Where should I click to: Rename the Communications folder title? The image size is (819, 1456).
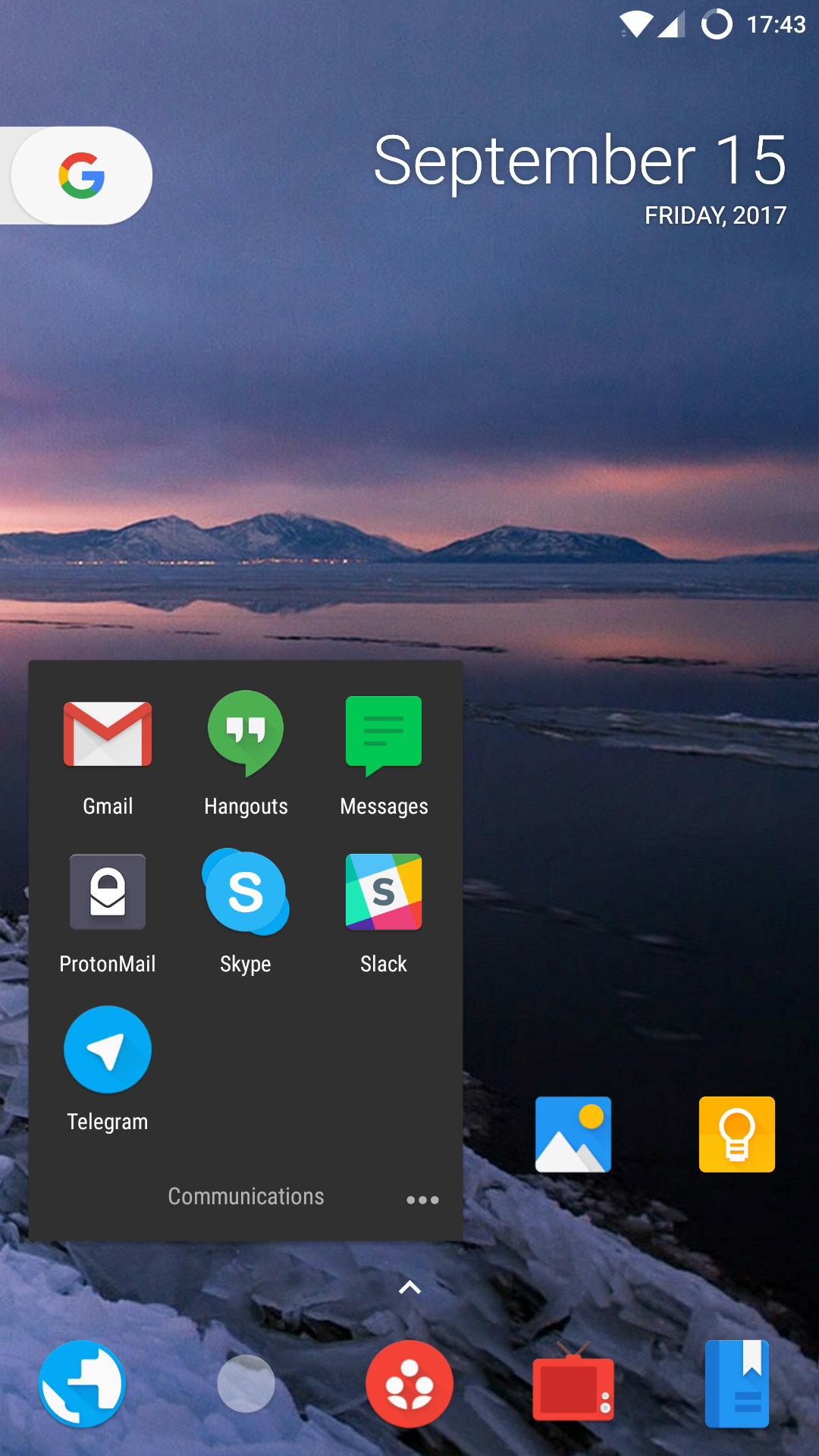pyautogui.click(x=246, y=1197)
